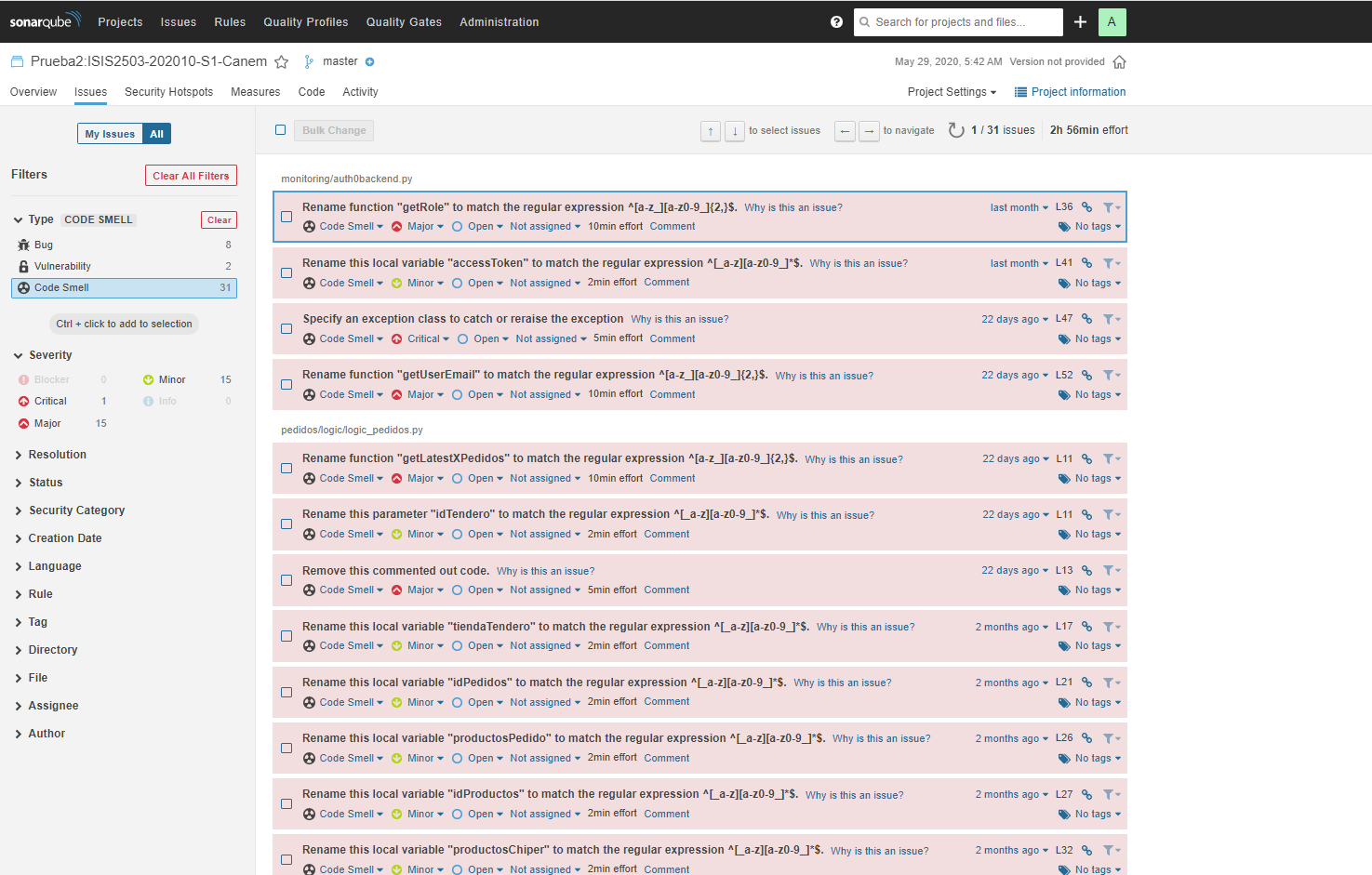Image resolution: width=1372 pixels, height=875 pixels.
Task: Copy permalink icon for the getRole issue
Action: pos(1086,207)
